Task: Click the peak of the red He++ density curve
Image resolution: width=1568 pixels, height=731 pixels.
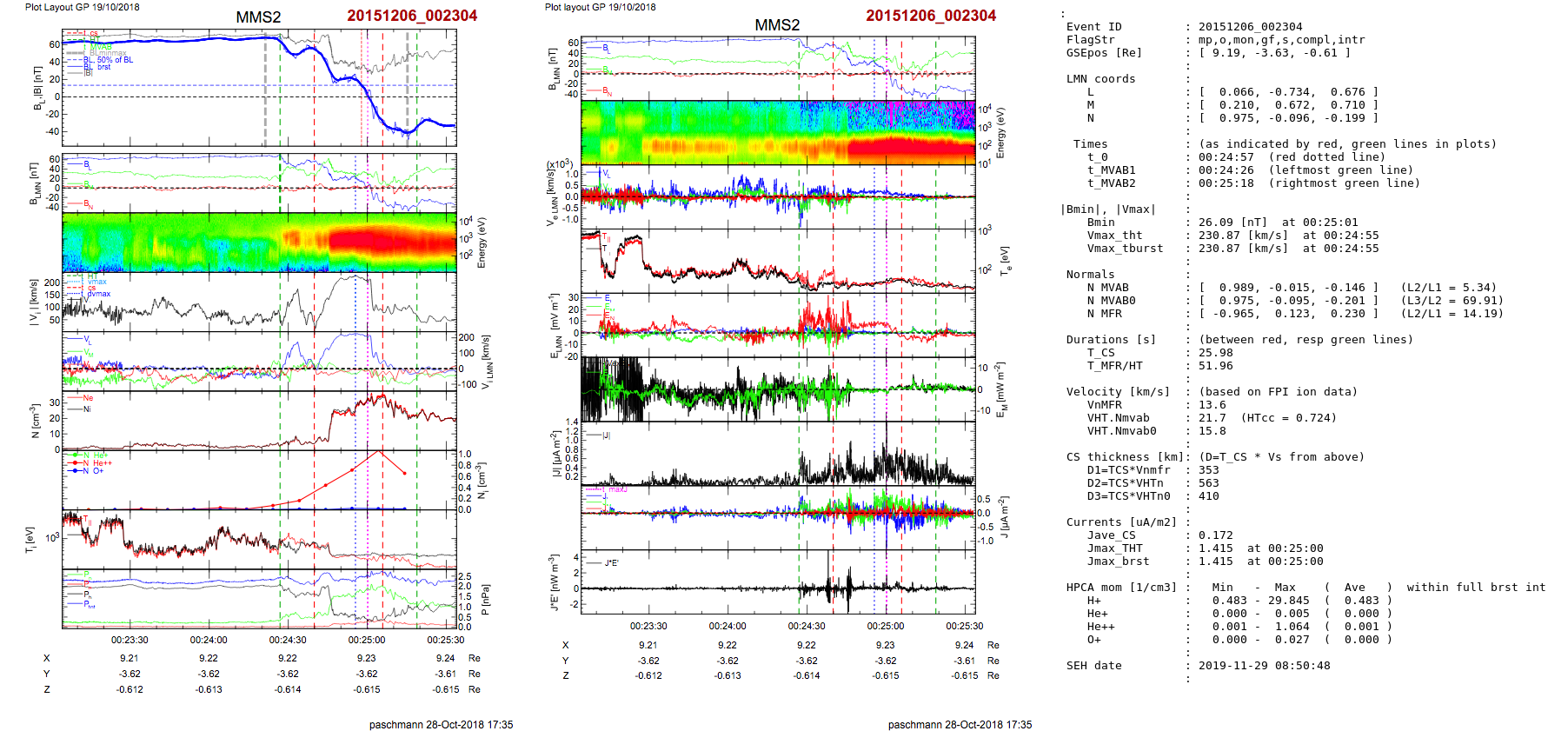Action: coord(378,451)
